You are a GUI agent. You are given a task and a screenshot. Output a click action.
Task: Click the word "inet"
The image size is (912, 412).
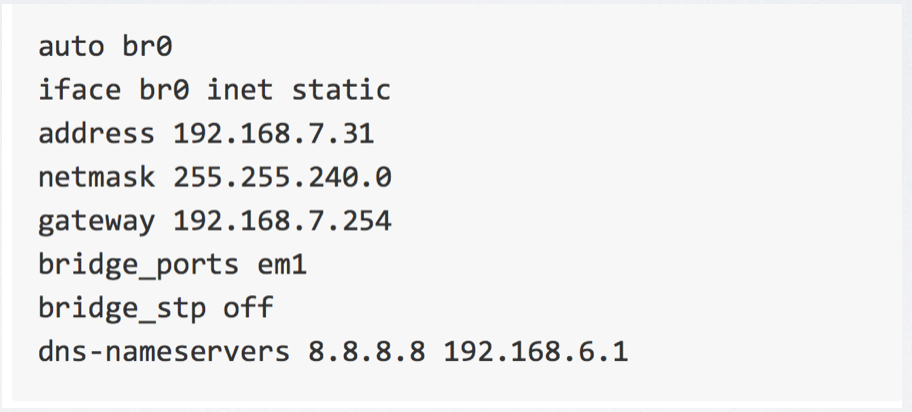pos(239,90)
